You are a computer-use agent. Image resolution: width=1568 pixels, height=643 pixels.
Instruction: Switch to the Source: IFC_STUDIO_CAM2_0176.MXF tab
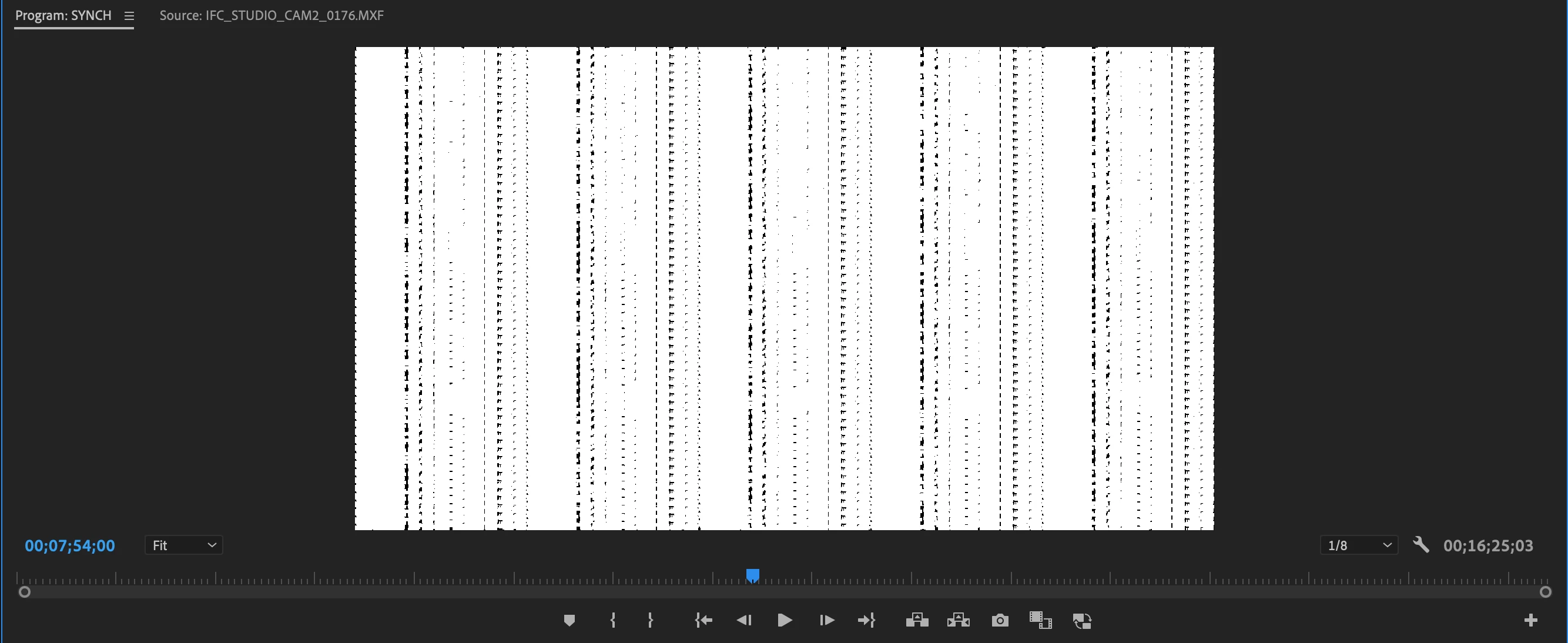[272, 16]
